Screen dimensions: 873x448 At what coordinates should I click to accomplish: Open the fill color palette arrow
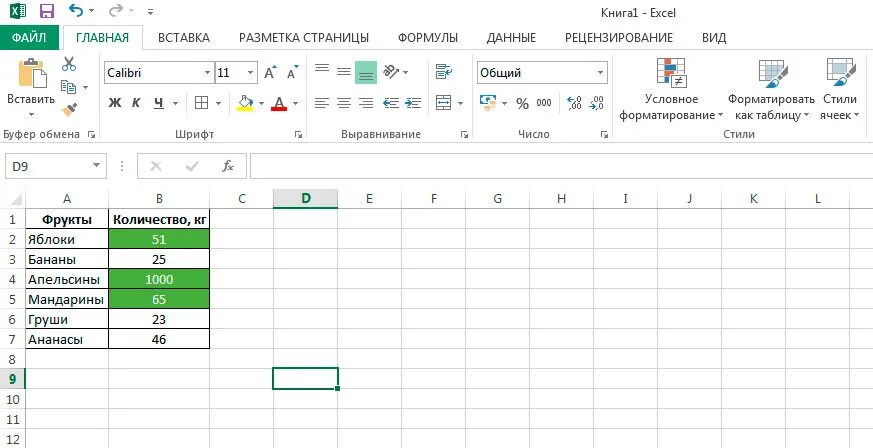tap(261, 104)
